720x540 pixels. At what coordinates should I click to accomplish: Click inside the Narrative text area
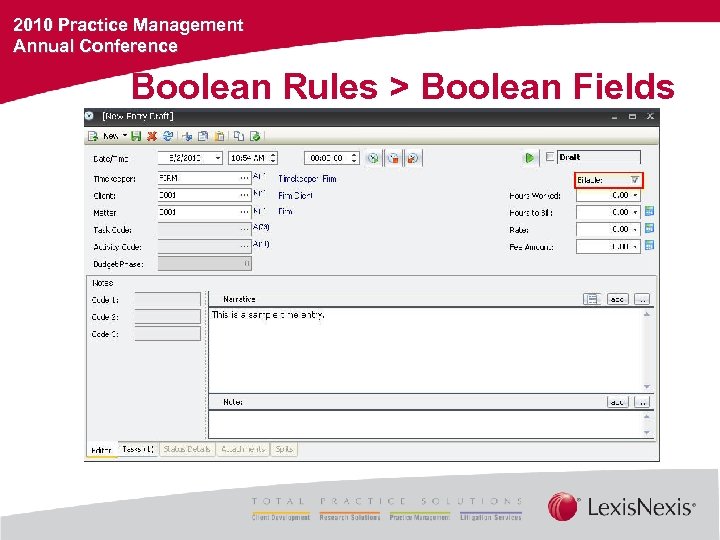[x=426, y=350]
